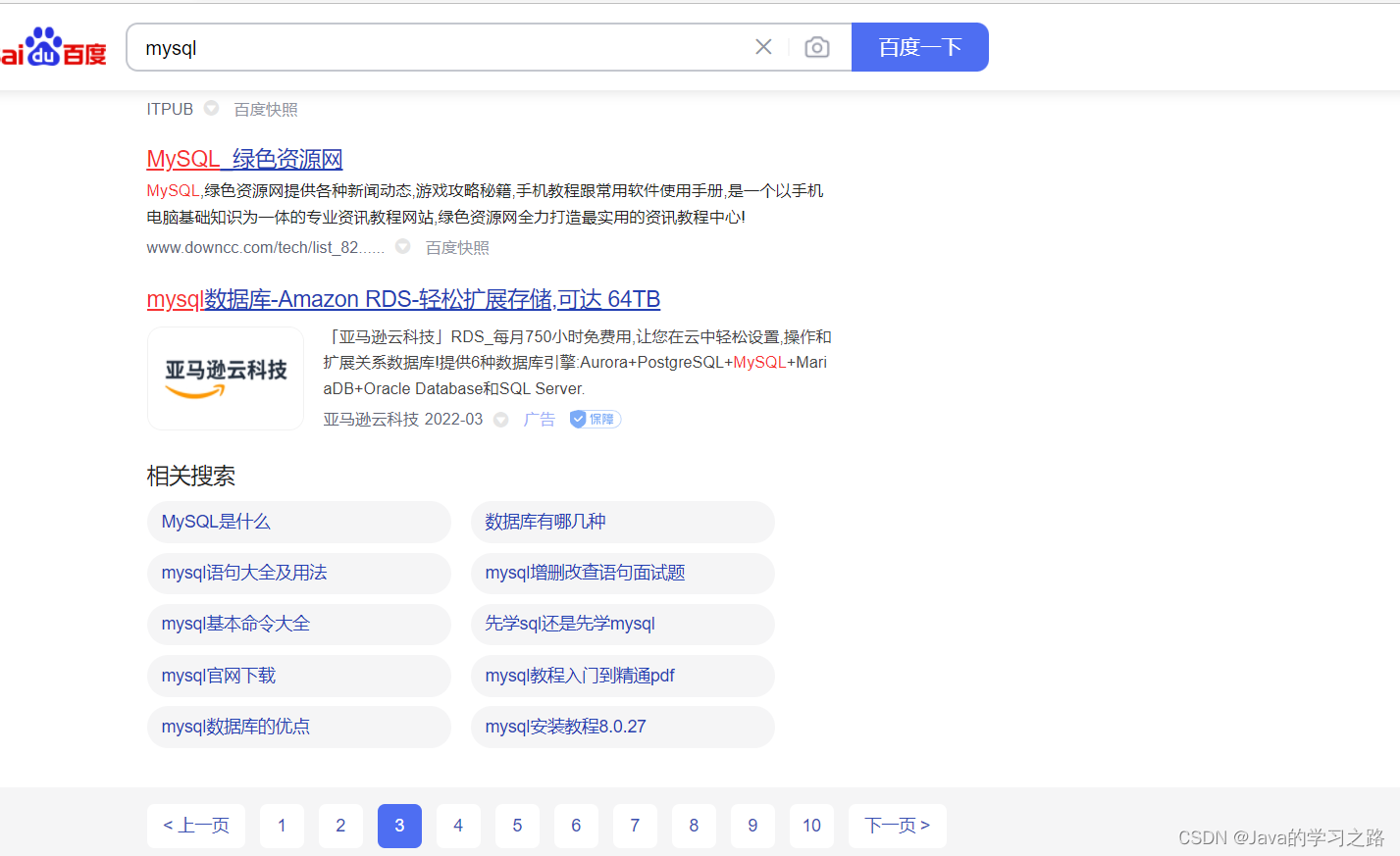Click the www.downcc.com/tech/list_82 URL
The image size is (1400, 856).
(265, 248)
